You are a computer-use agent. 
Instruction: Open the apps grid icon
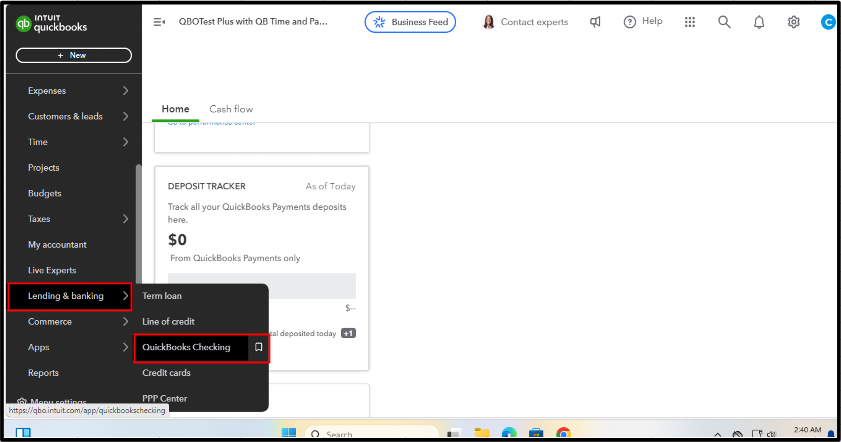(x=690, y=22)
